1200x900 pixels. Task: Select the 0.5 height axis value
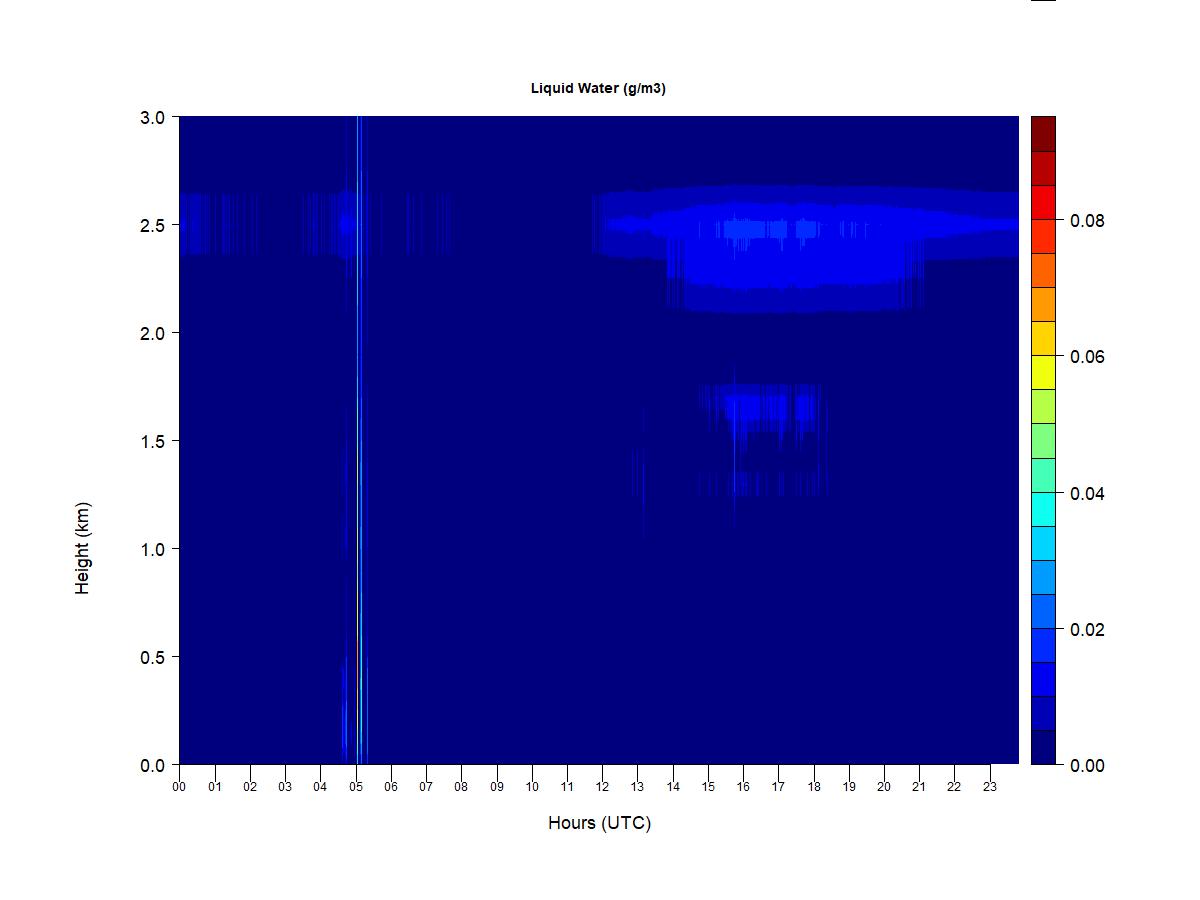point(153,657)
